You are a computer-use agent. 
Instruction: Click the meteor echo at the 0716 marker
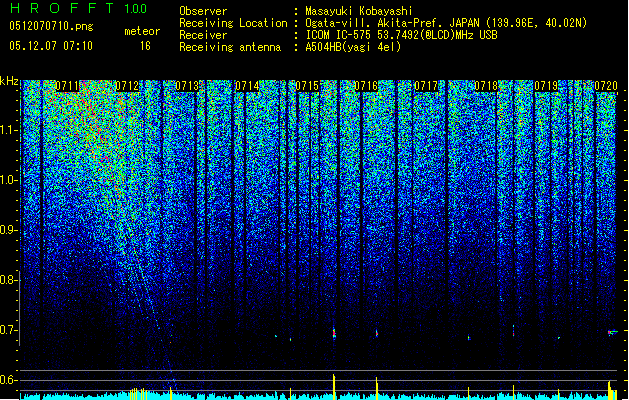click(377, 333)
